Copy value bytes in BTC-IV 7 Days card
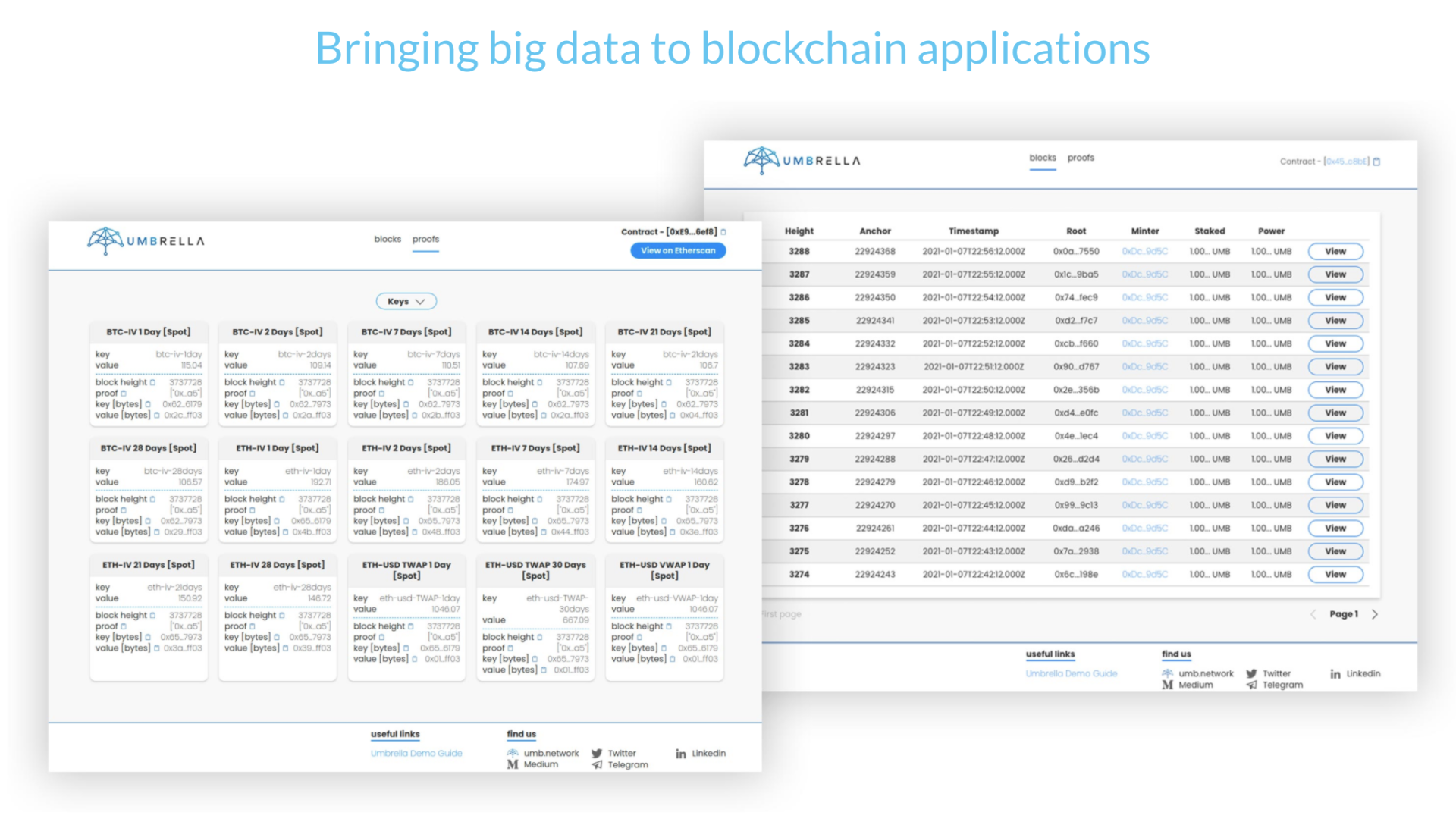1456x825 pixels. tap(415, 416)
